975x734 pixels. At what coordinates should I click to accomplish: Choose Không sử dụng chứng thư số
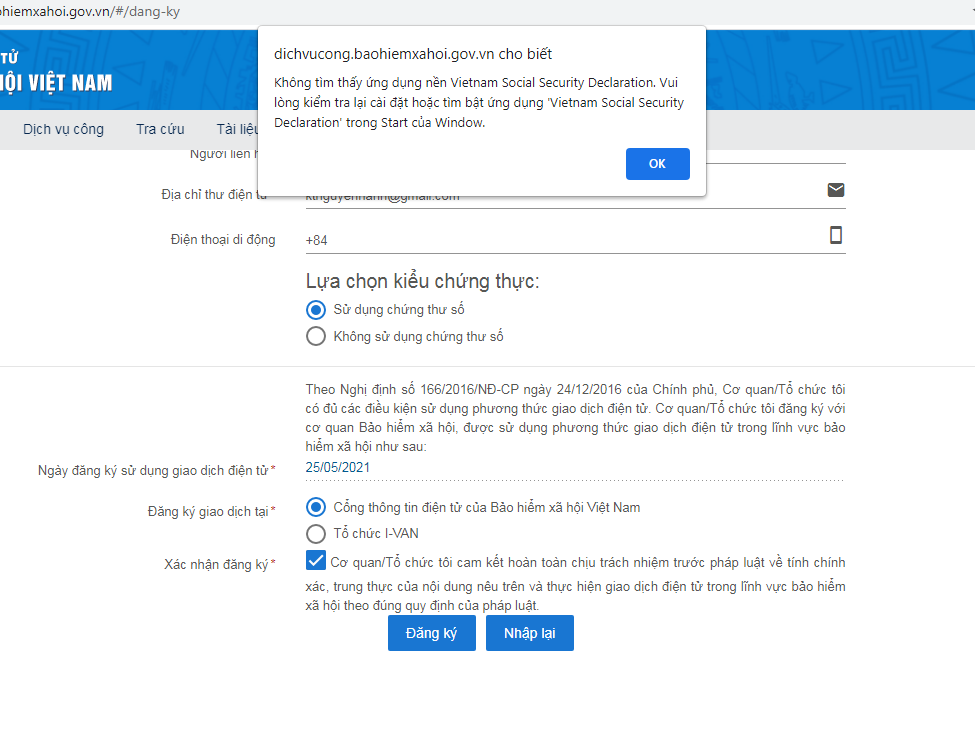(316, 337)
